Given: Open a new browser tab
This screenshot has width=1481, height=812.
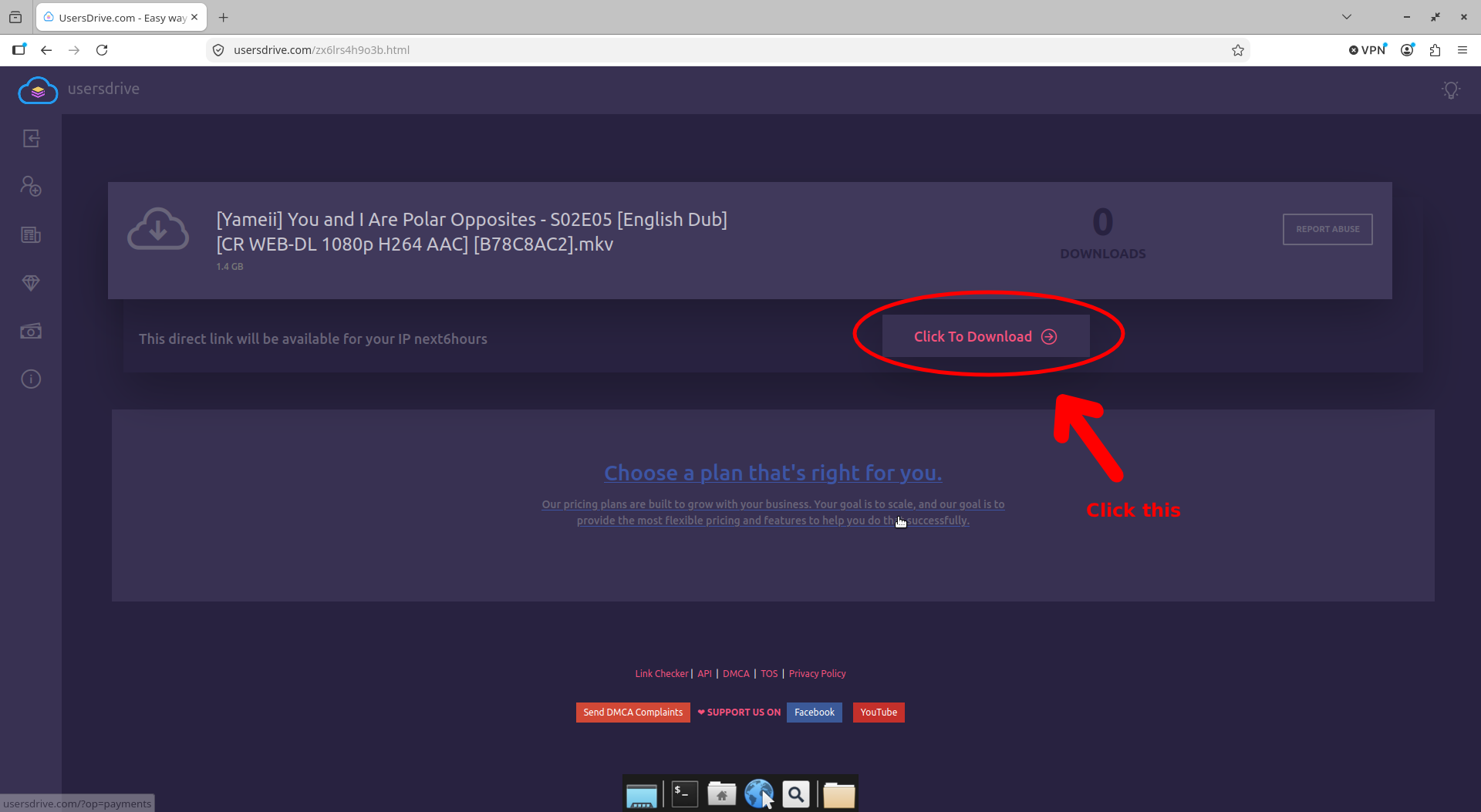Looking at the screenshot, I should (x=224, y=18).
